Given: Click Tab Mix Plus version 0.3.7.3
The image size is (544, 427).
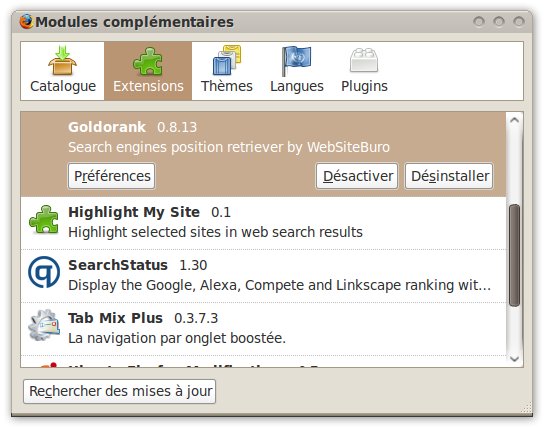Looking at the screenshot, I should [196, 318].
